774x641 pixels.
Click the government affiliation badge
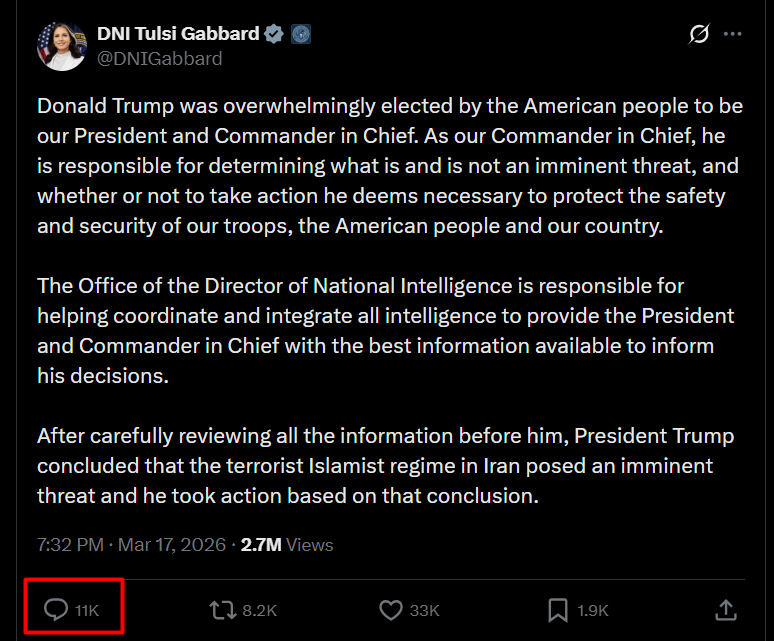coord(301,34)
